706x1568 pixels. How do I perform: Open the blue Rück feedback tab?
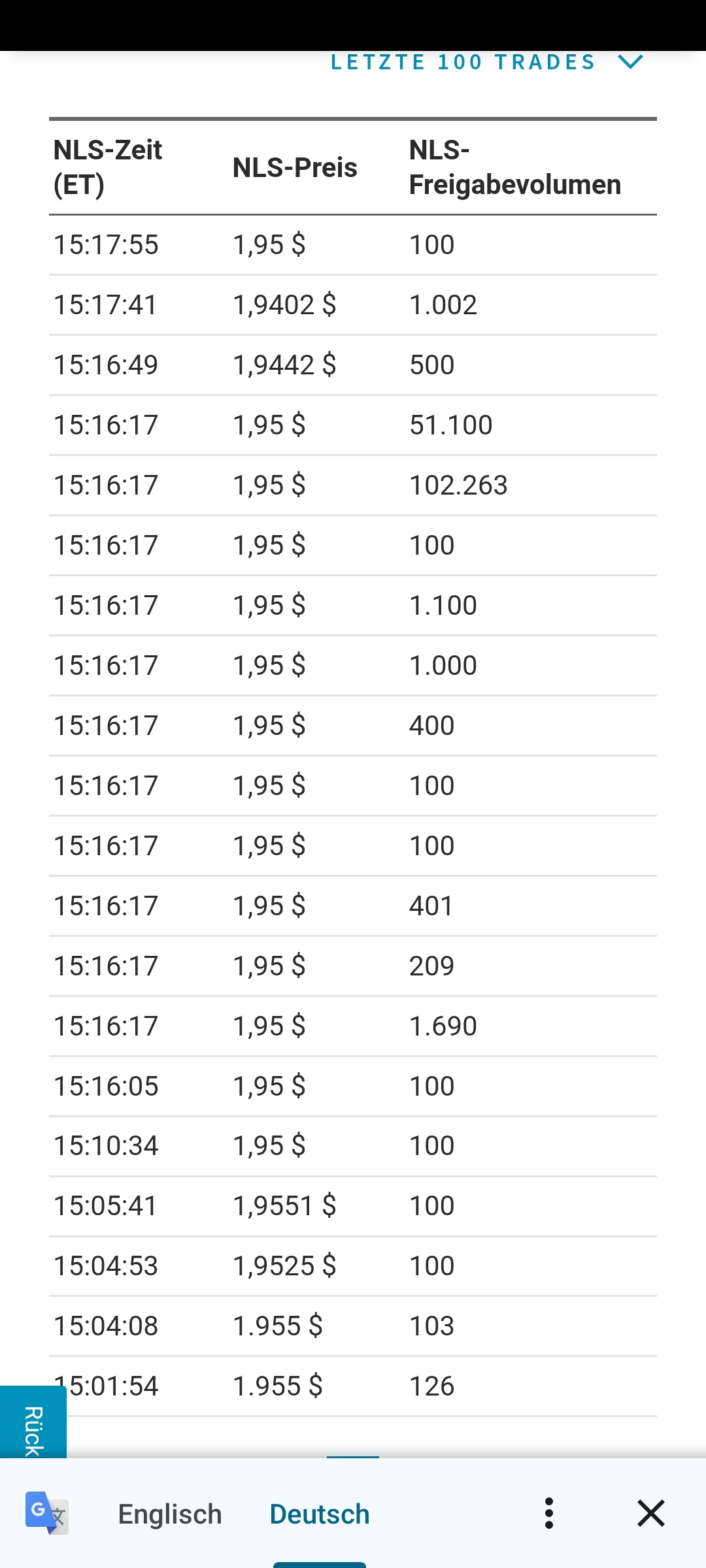tap(33, 1424)
